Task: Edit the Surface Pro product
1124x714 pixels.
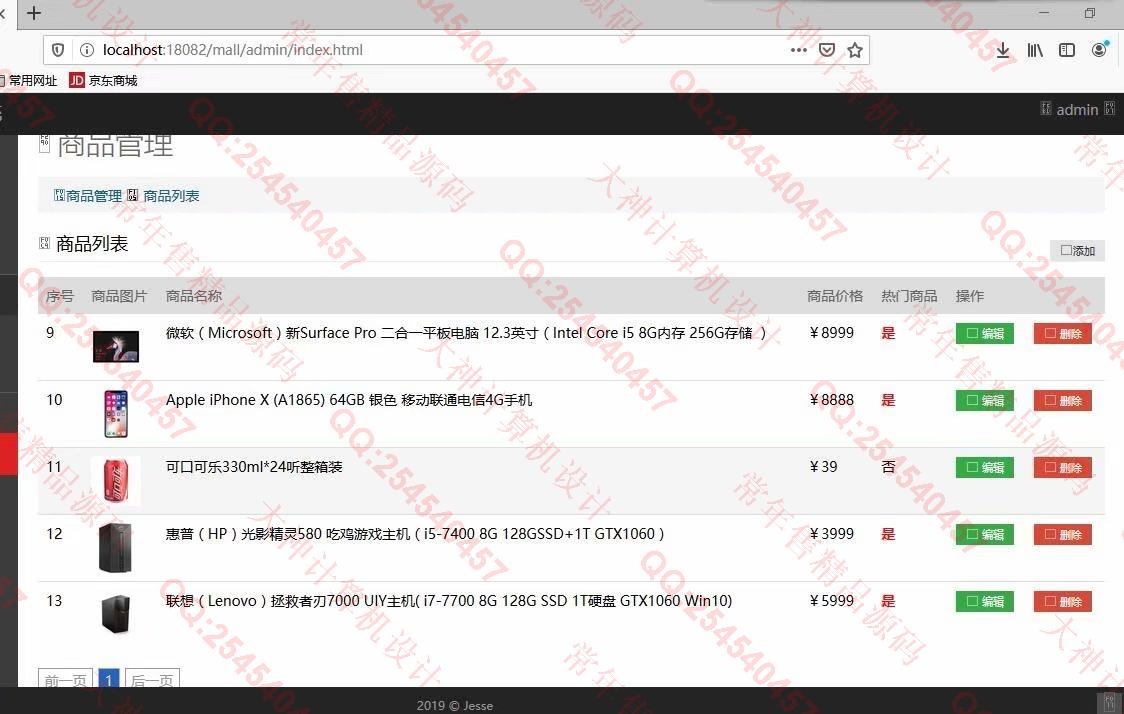Action: click(x=985, y=333)
